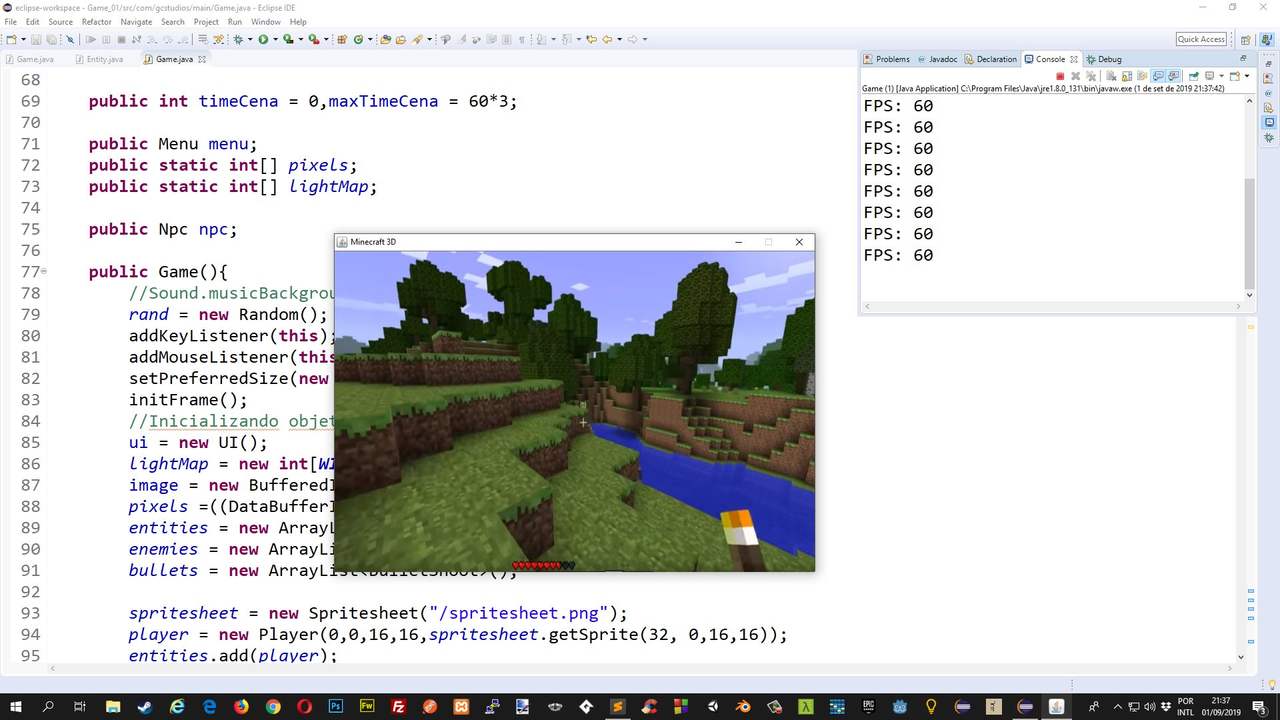Switch to the Debug tab
The height and width of the screenshot is (720, 1280).
click(1104, 59)
